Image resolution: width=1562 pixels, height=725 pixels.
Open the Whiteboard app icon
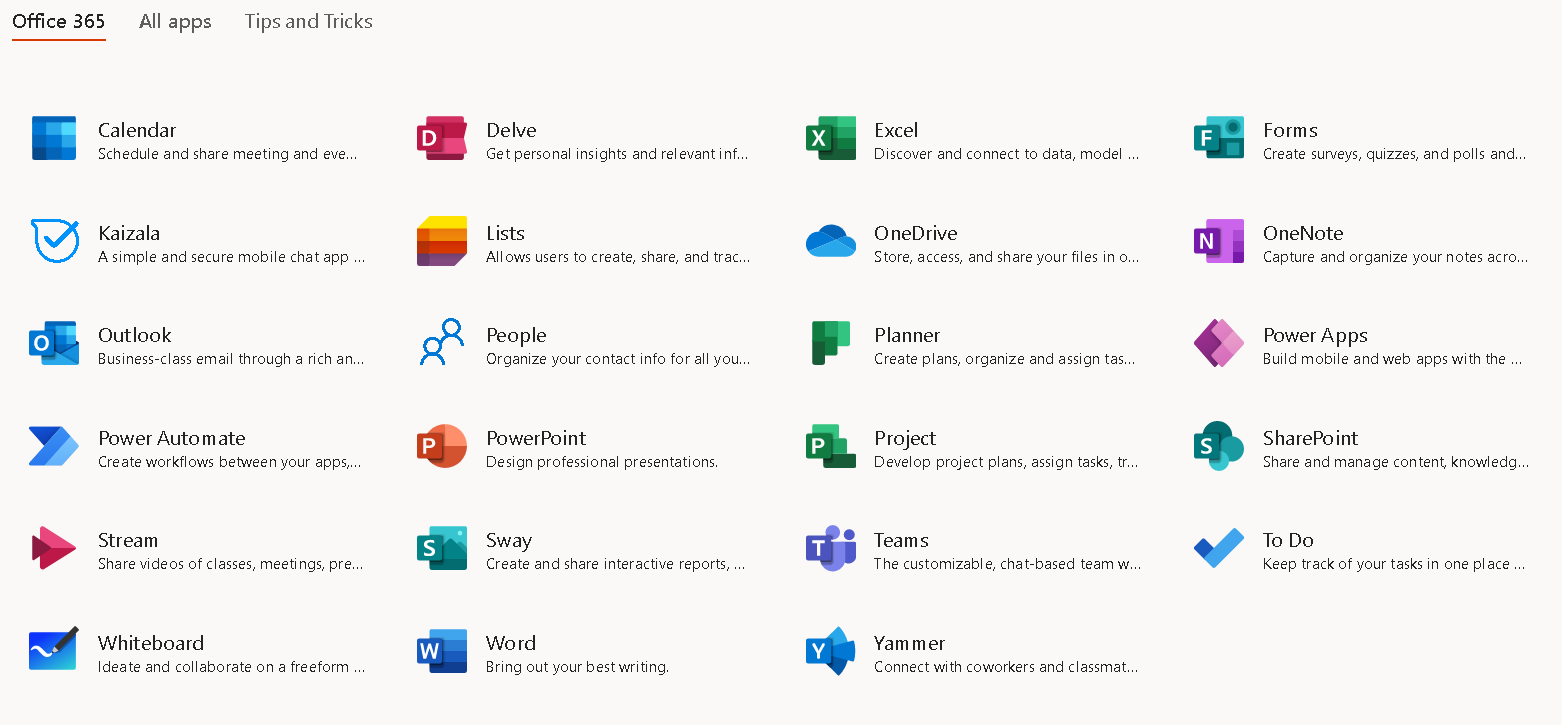point(54,651)
